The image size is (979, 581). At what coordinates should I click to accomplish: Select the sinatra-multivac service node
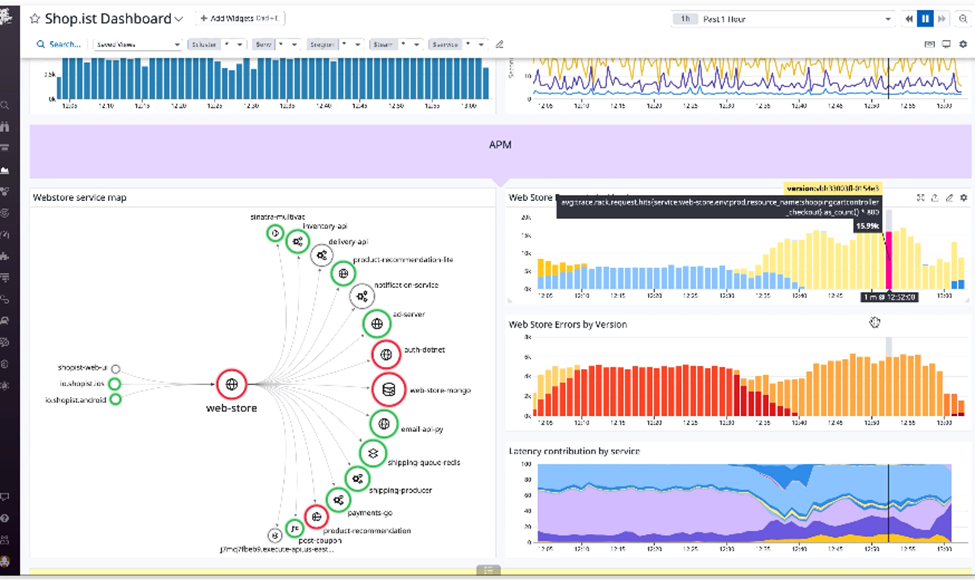275,233
